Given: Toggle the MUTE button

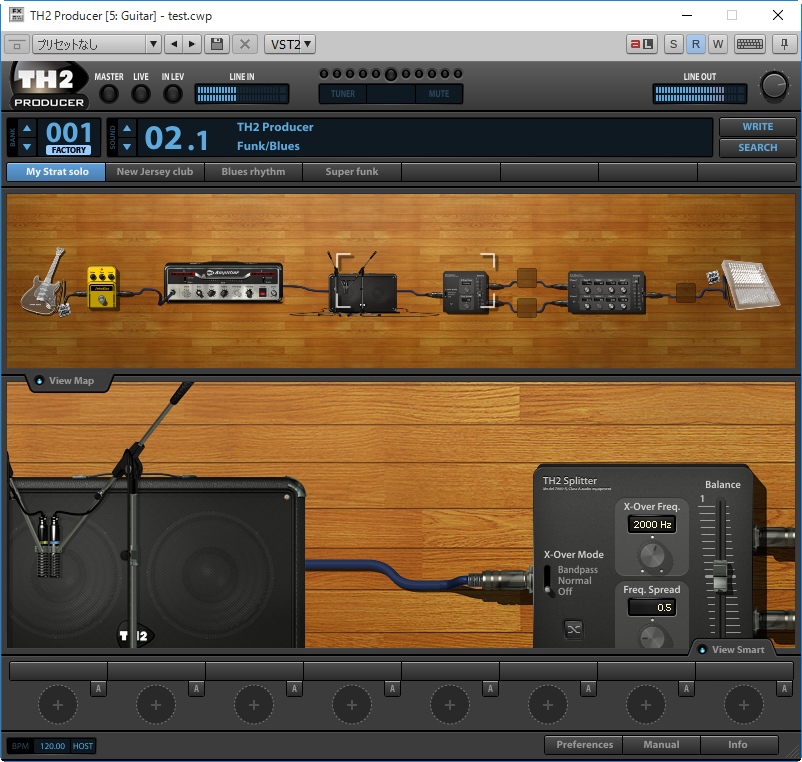Looking at the screenshot, I should (x=438, y=94).
